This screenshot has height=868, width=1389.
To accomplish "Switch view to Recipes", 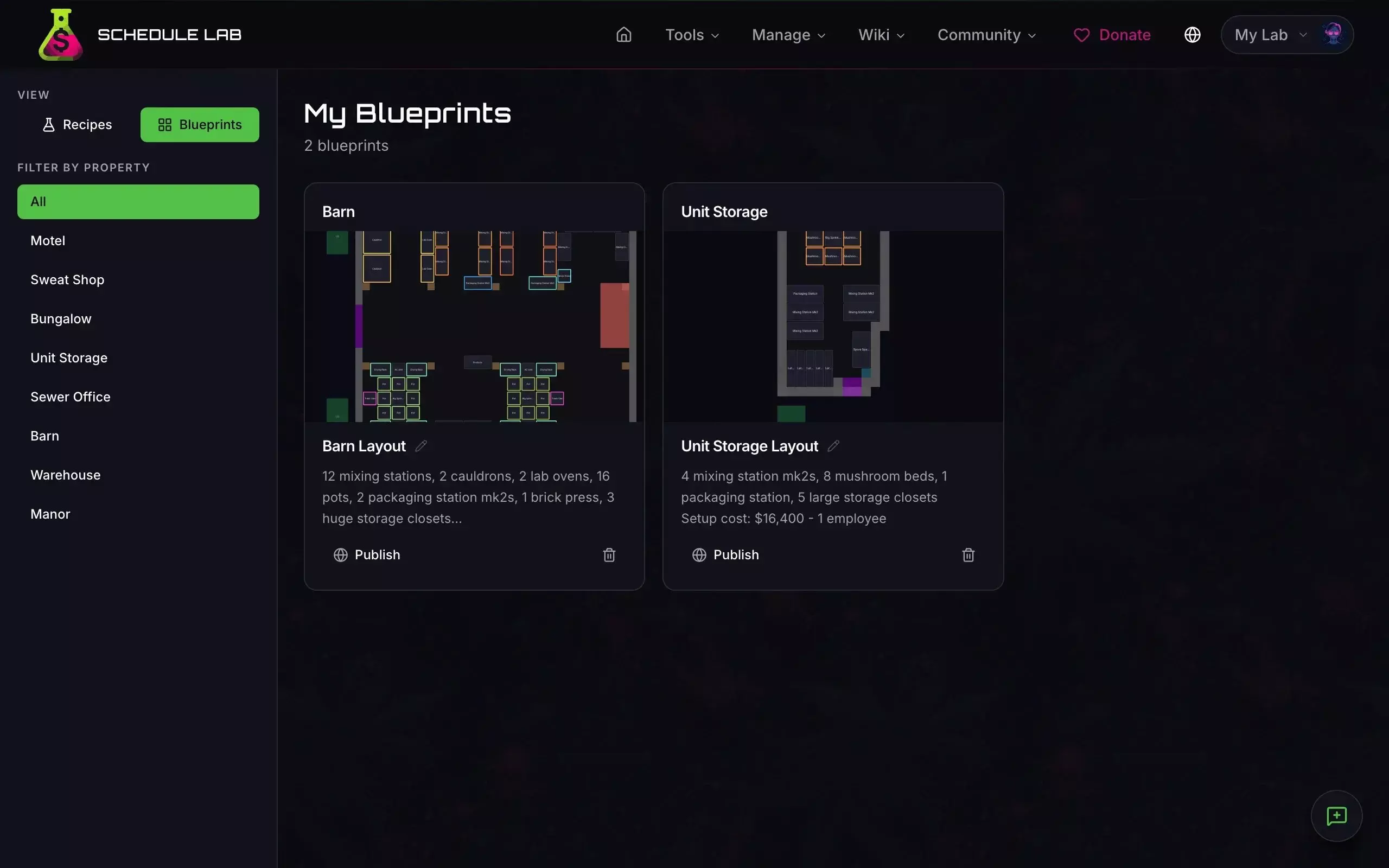I will click(x=77, y=125).
